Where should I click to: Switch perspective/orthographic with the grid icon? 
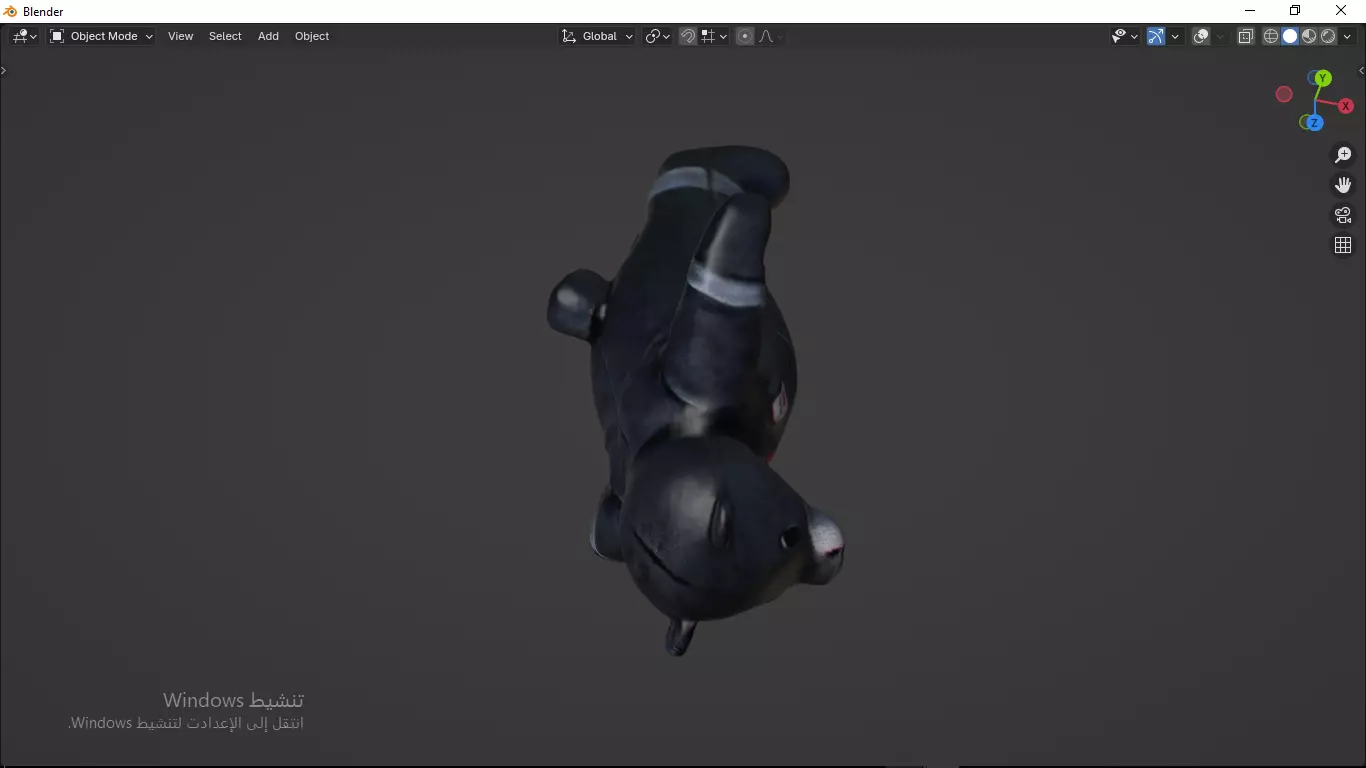tap(1343, 245)
